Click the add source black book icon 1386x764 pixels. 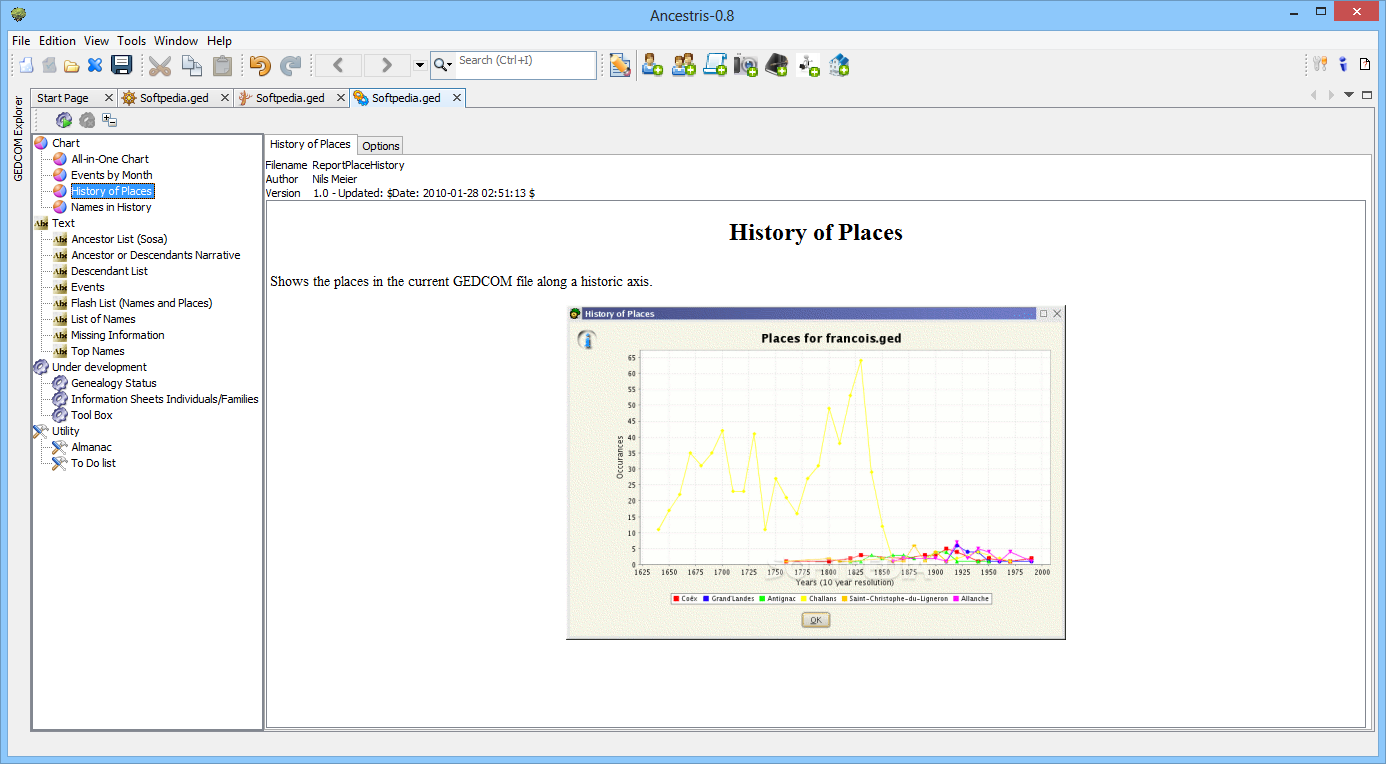777,66
